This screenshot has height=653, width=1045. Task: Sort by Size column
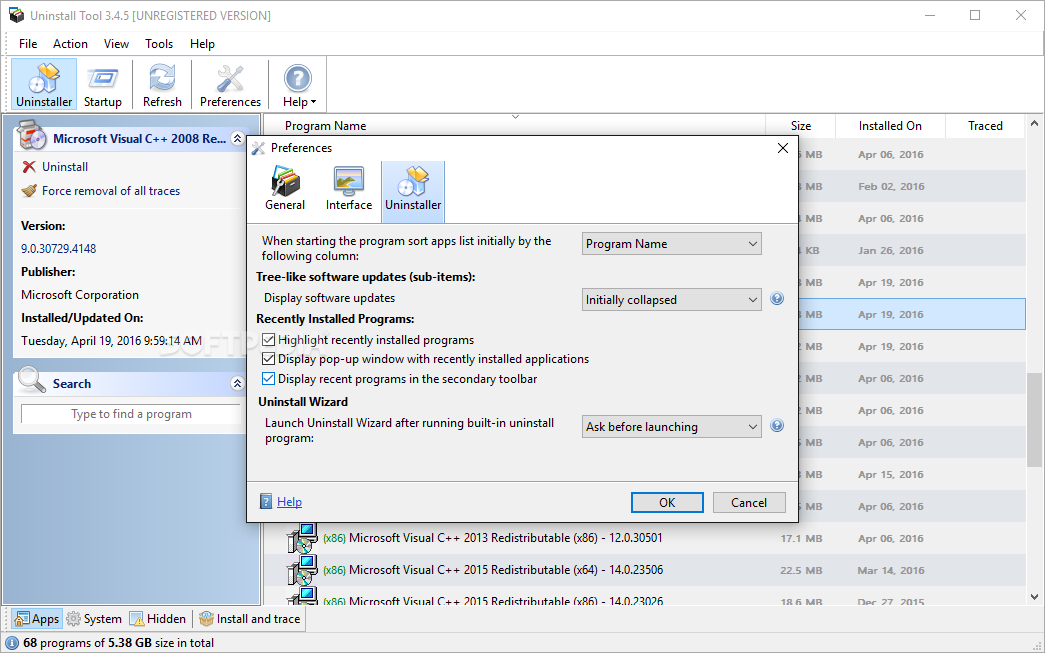pos(800,126)
